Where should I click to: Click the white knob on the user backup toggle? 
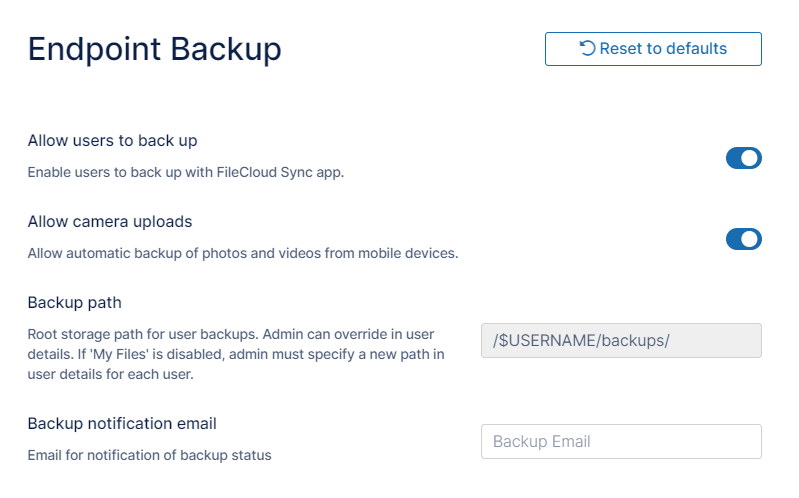751,158
